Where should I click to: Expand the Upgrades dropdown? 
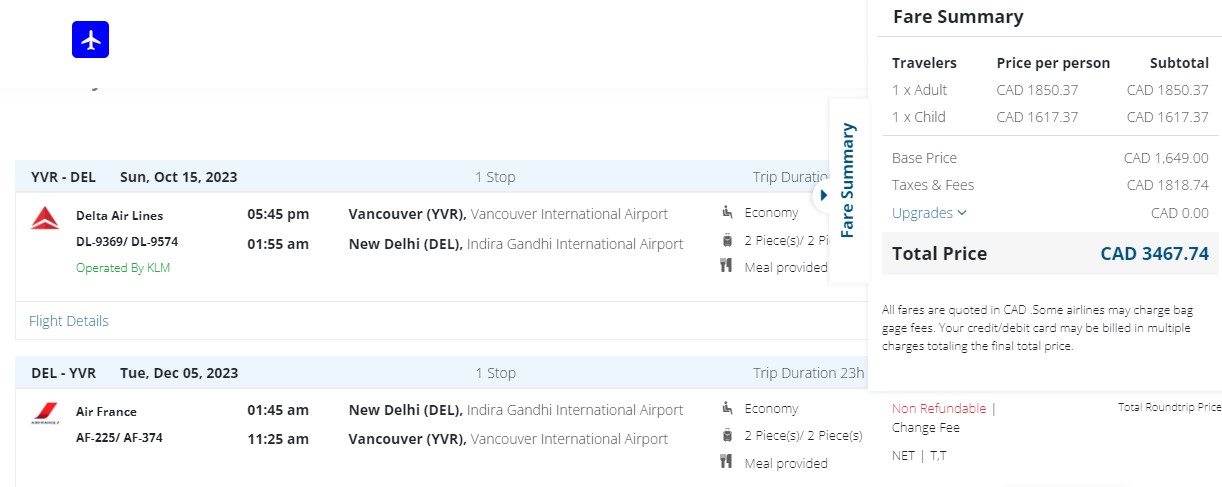click(930, 212)
